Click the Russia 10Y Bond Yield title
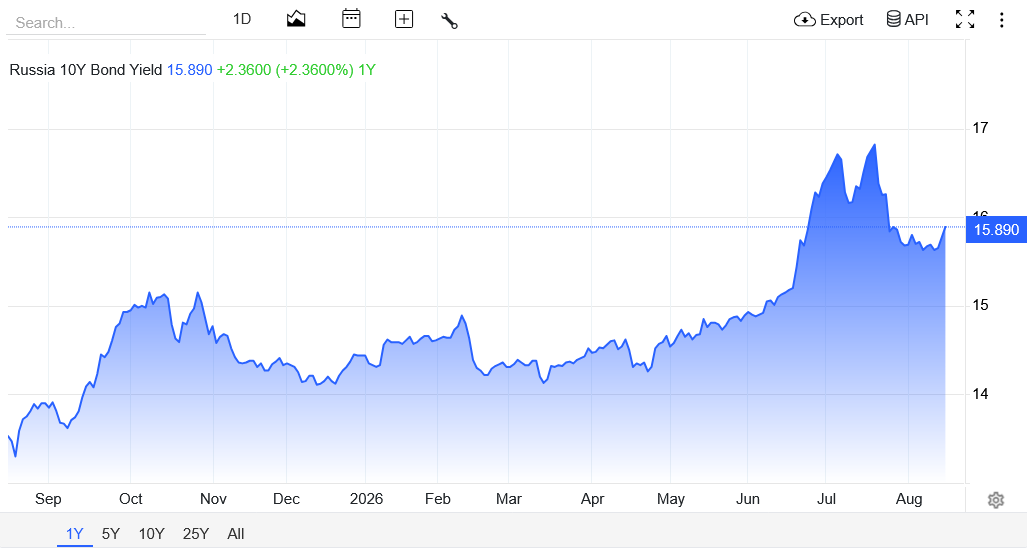This screenshot has height=548, width=1027. click(86, 70)
